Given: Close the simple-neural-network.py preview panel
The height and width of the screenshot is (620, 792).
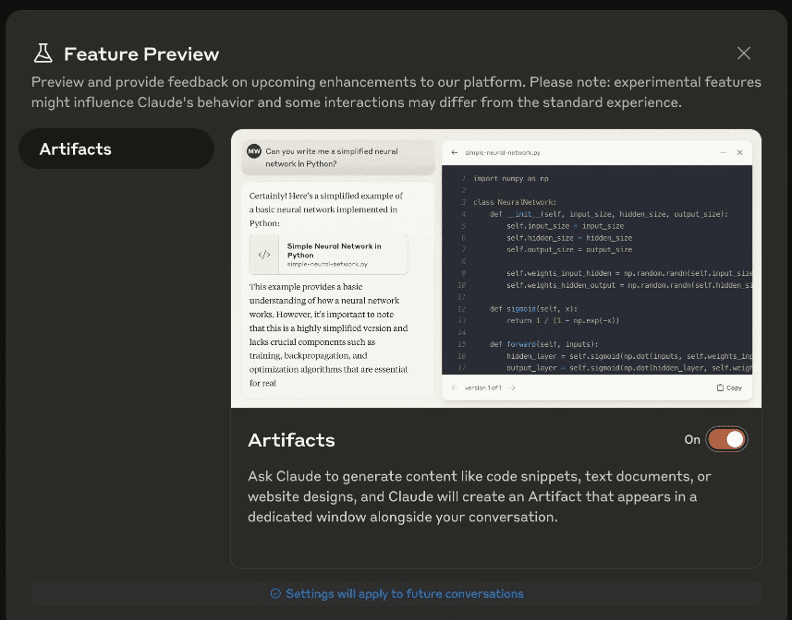Looking at the screenshot, I should pyautogui.click(x=739, y=152).
